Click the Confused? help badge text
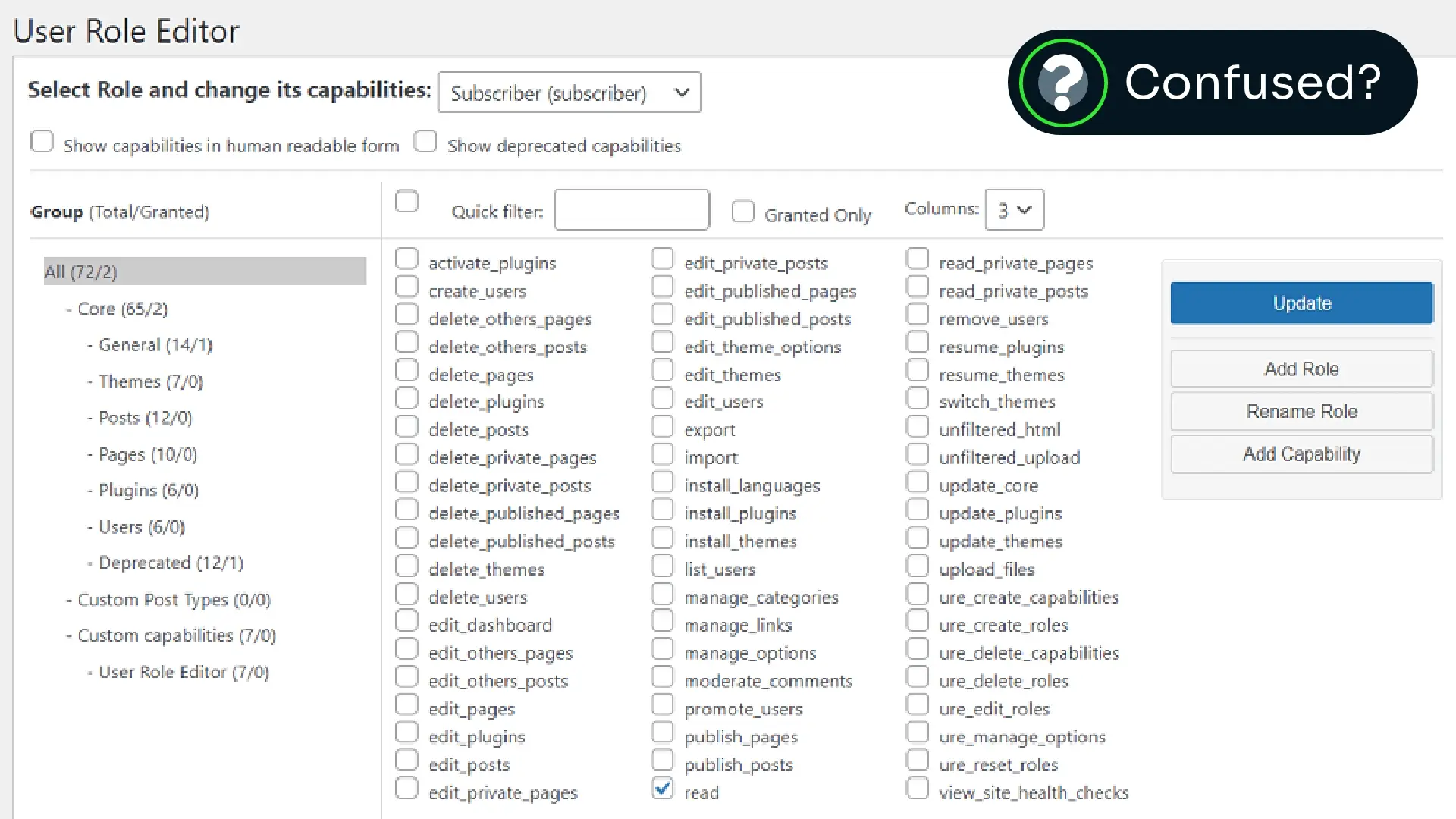Viewport: 1456px width, 819px height. (x=1253, y=82)
